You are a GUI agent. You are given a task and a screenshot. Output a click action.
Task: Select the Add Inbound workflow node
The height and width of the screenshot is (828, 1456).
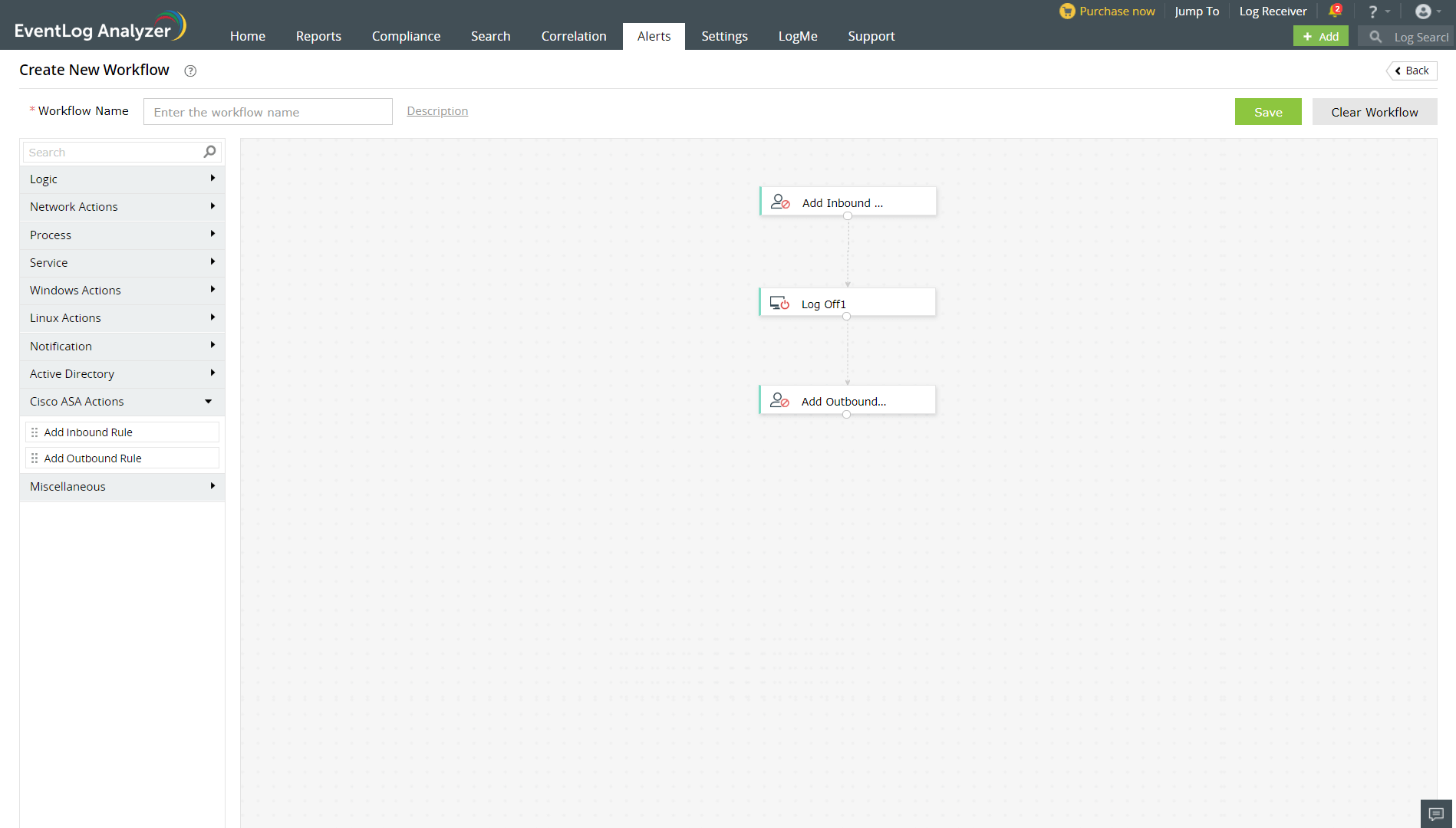click(x=848, y=202)
